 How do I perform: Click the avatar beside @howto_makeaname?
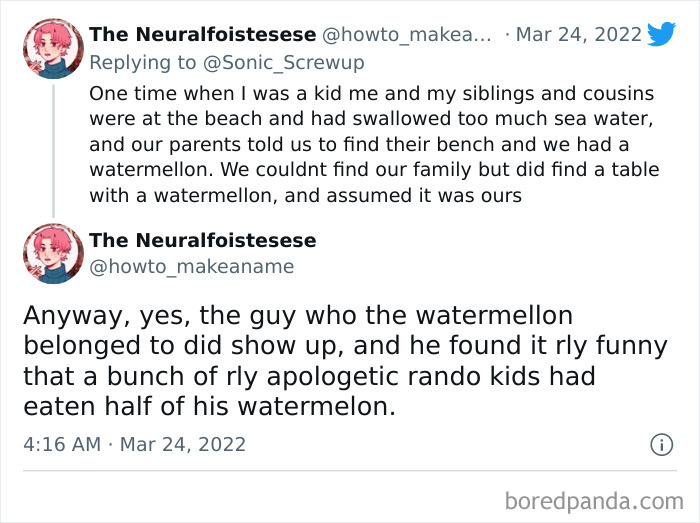tap(53, 253)
